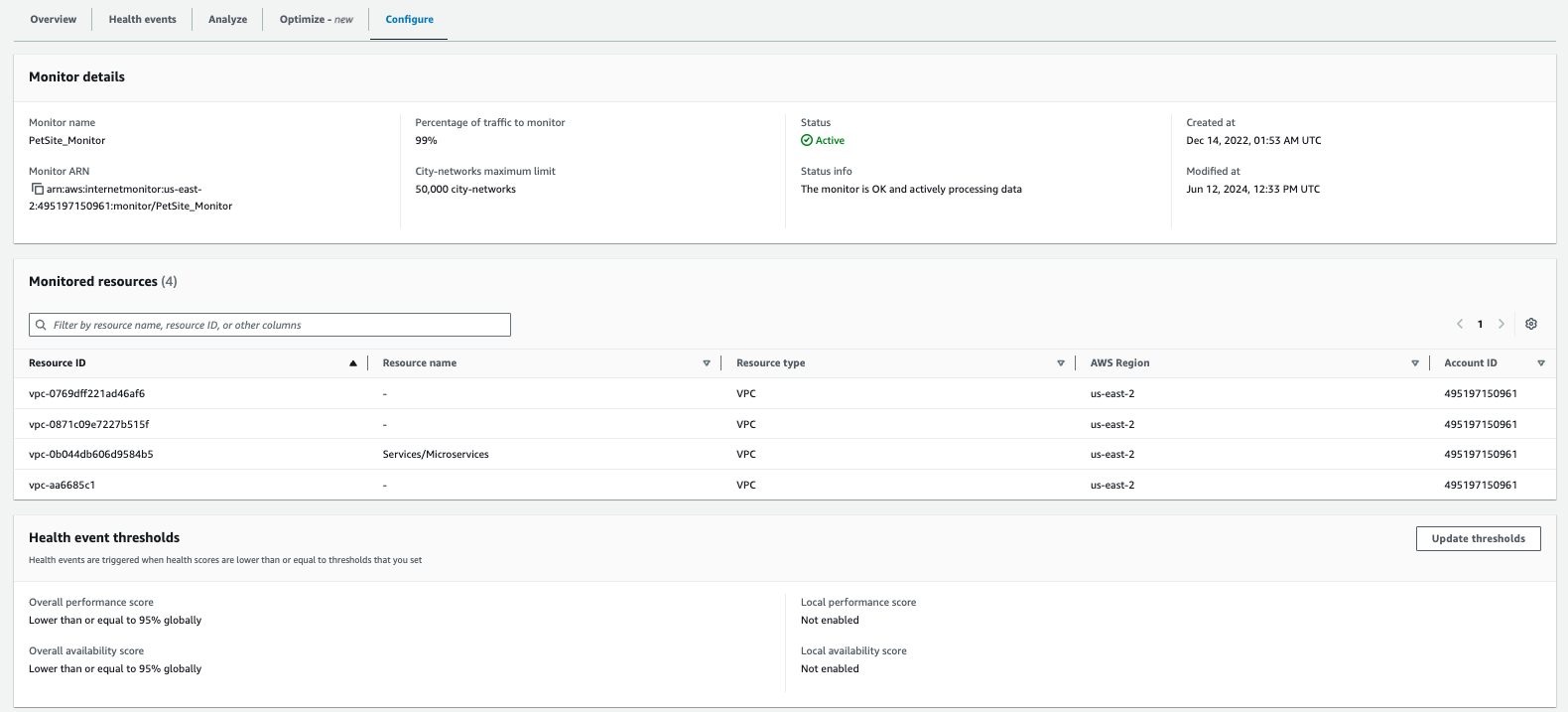Sort by Resource type column arrow
The image size is (1568, 712).
(1061, 363)
